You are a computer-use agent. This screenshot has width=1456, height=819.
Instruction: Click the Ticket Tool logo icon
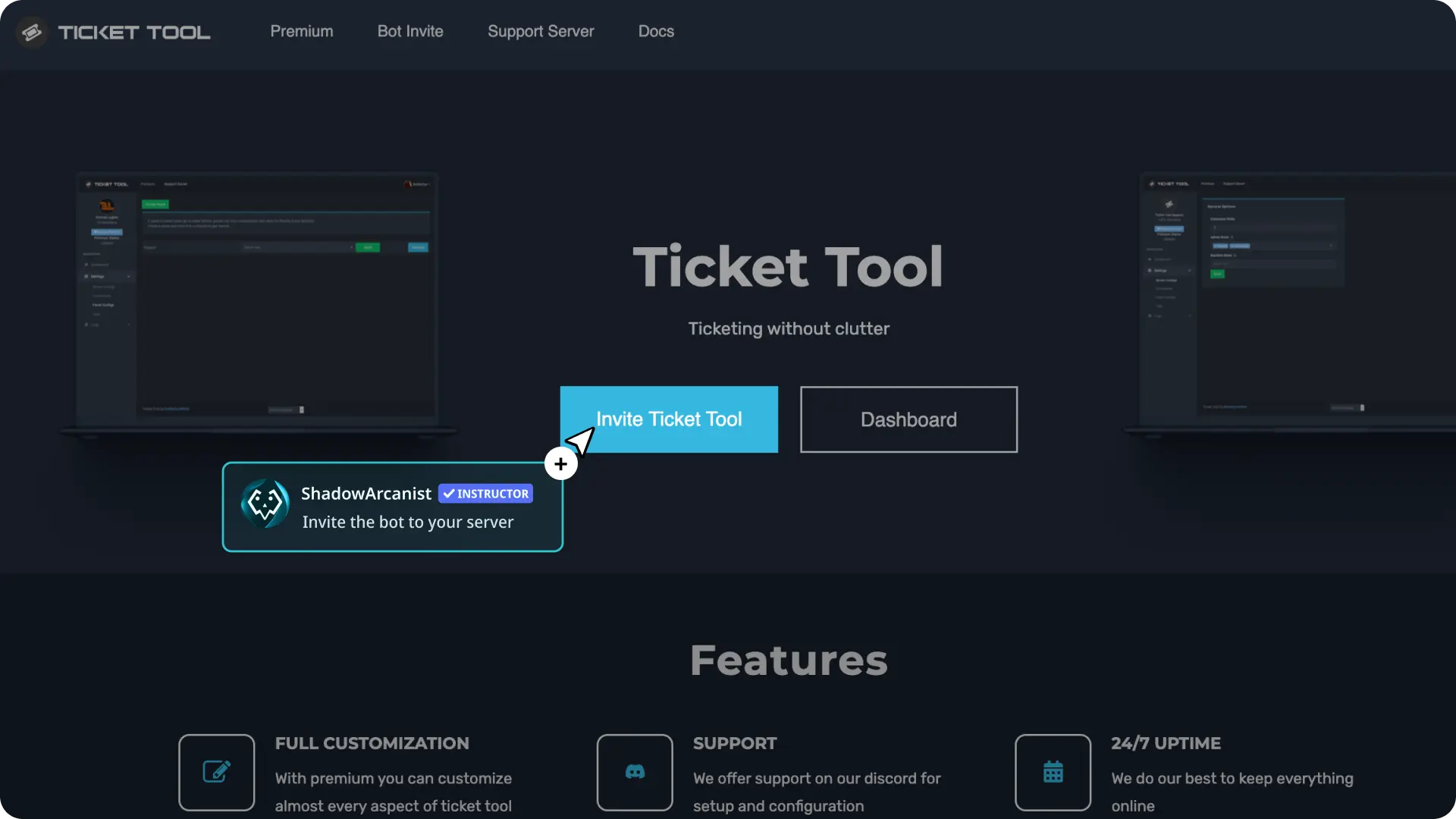coord(31,32)
